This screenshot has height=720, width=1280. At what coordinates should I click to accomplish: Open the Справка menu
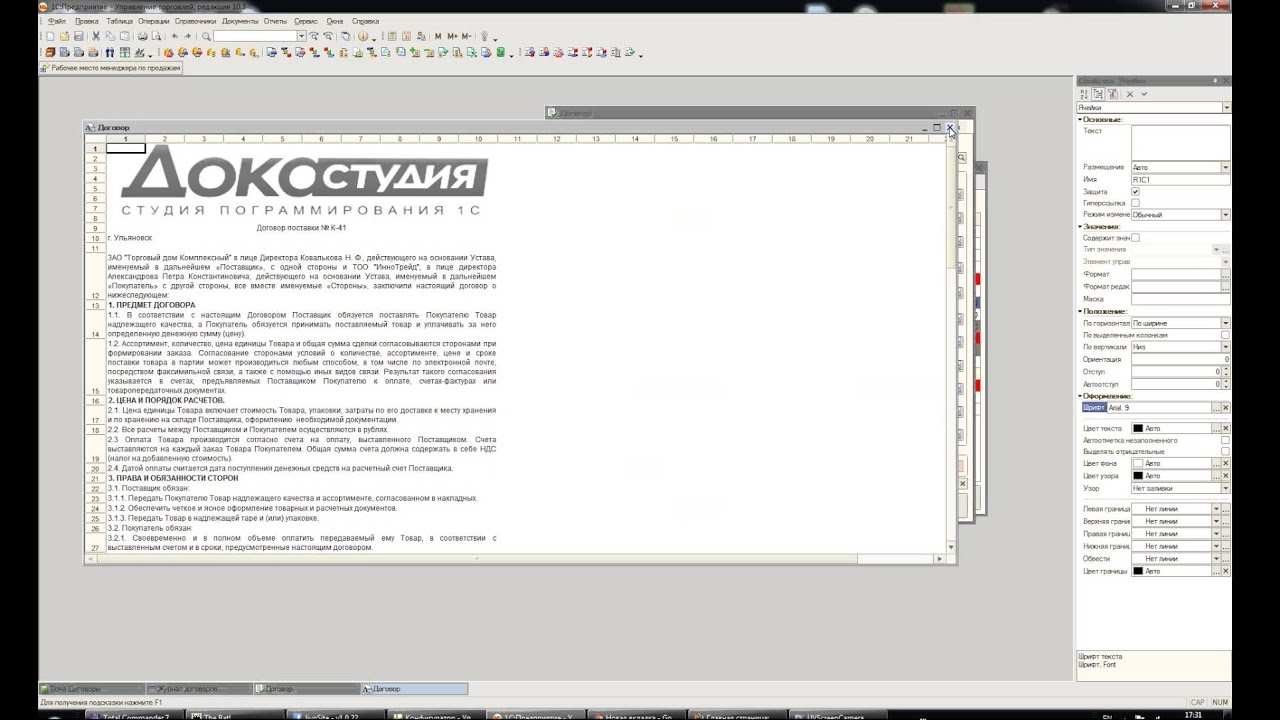pyautogui.click(x=365, y=21)
